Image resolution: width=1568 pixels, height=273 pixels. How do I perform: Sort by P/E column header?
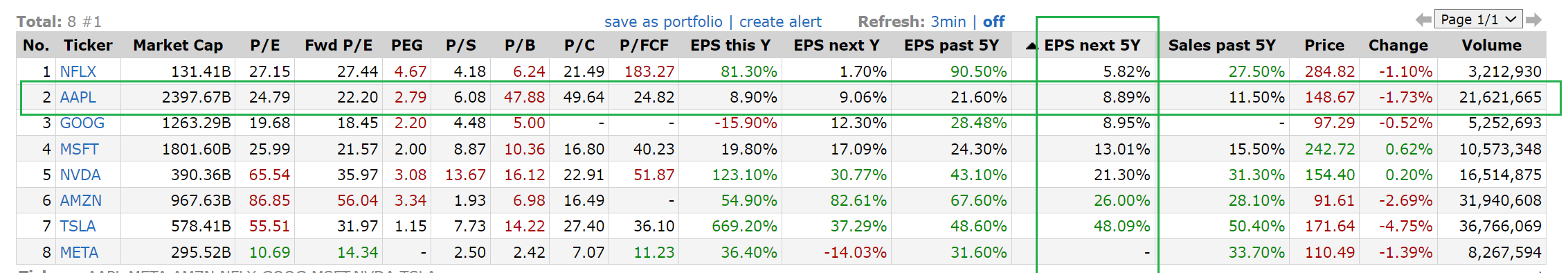265,46
